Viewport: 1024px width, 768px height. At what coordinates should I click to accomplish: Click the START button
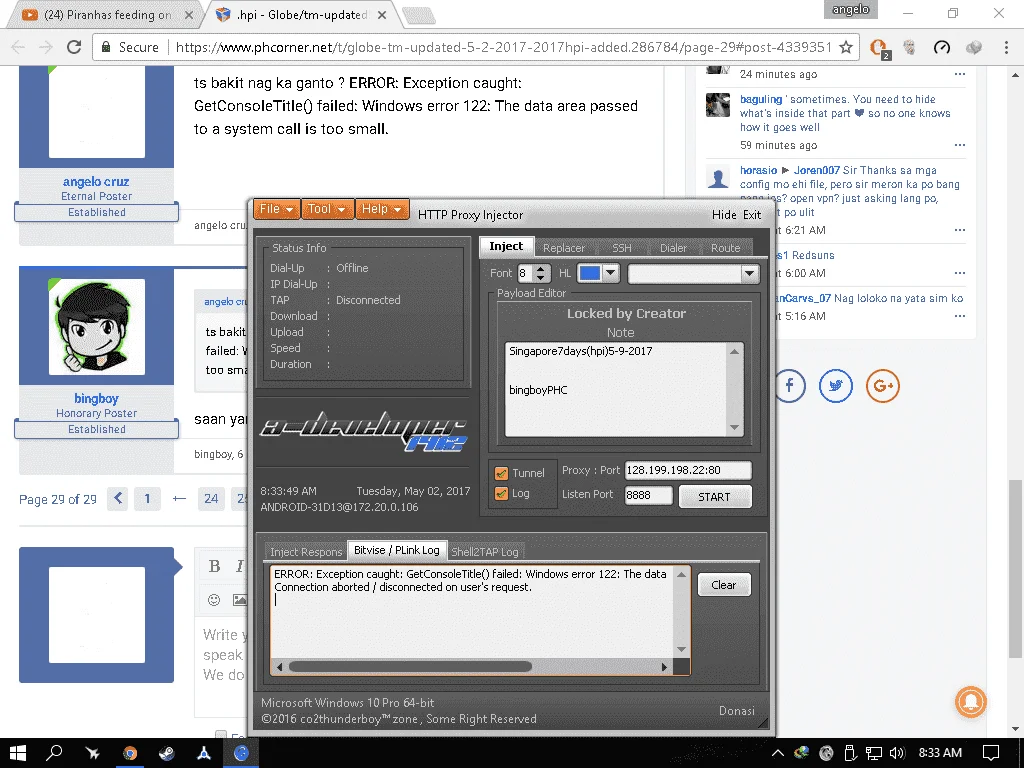(x=714, y=497)
